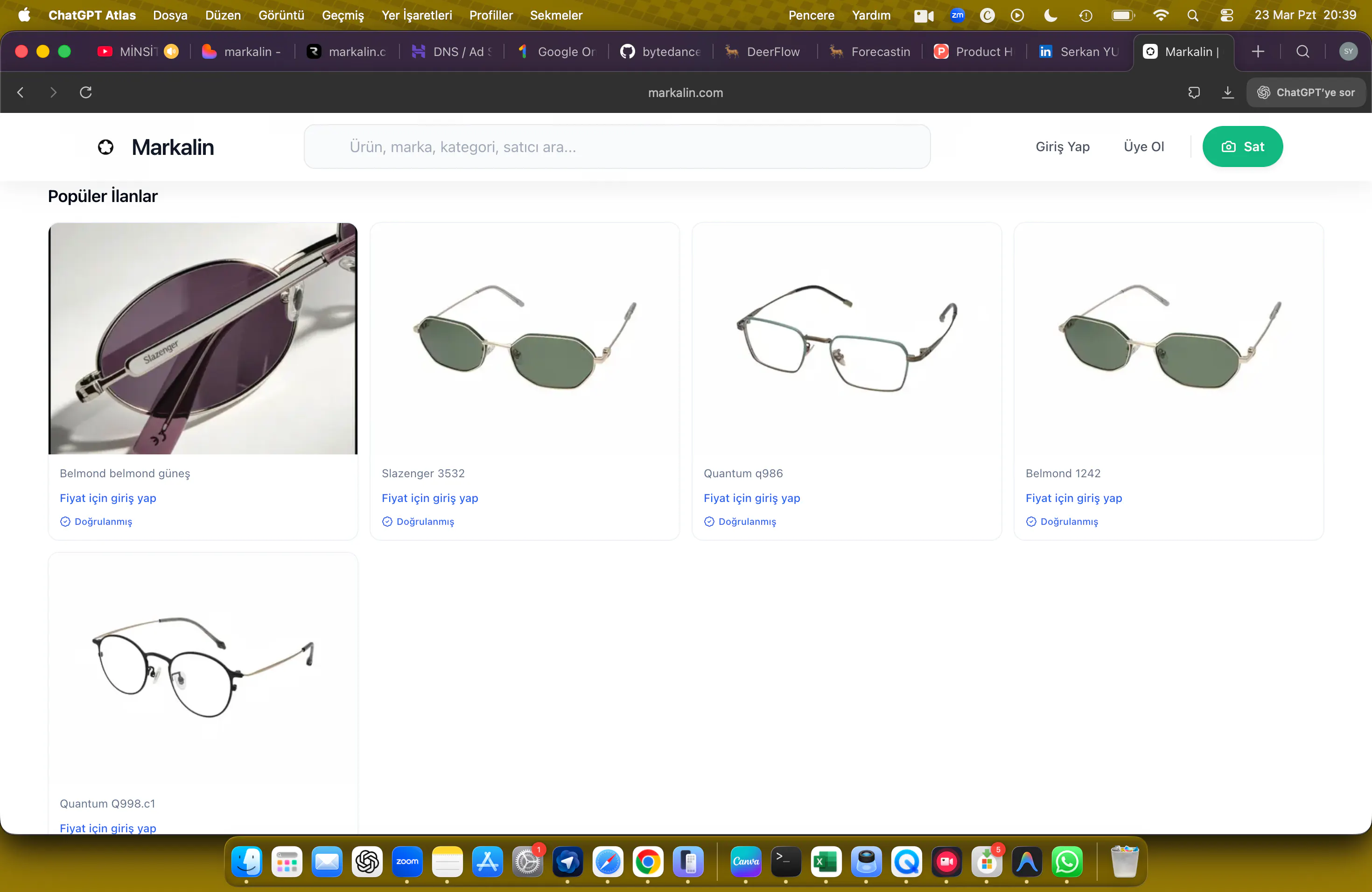Open Wi-Fi status in menu bar
The height and width of the screenshot is (892, 1372).
click(1161, 15)
